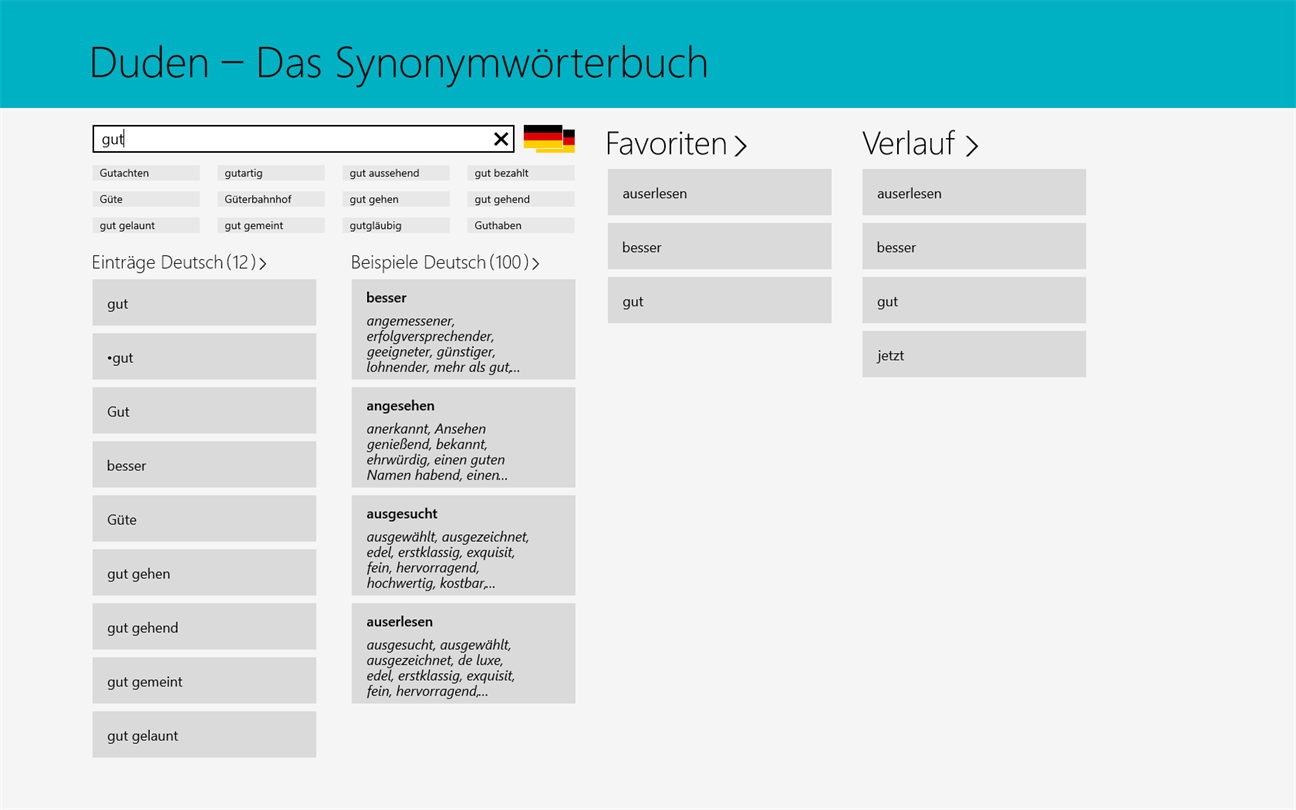The height and width of the screenshot is (810, 1296).
Task: Open the 'gut gehend' entry tile
Action: point(204,627)
